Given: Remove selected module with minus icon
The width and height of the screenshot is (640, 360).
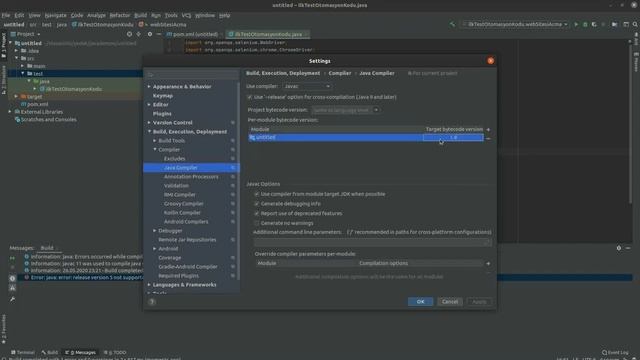Looking at the screenshot, I should pos(488,138).
